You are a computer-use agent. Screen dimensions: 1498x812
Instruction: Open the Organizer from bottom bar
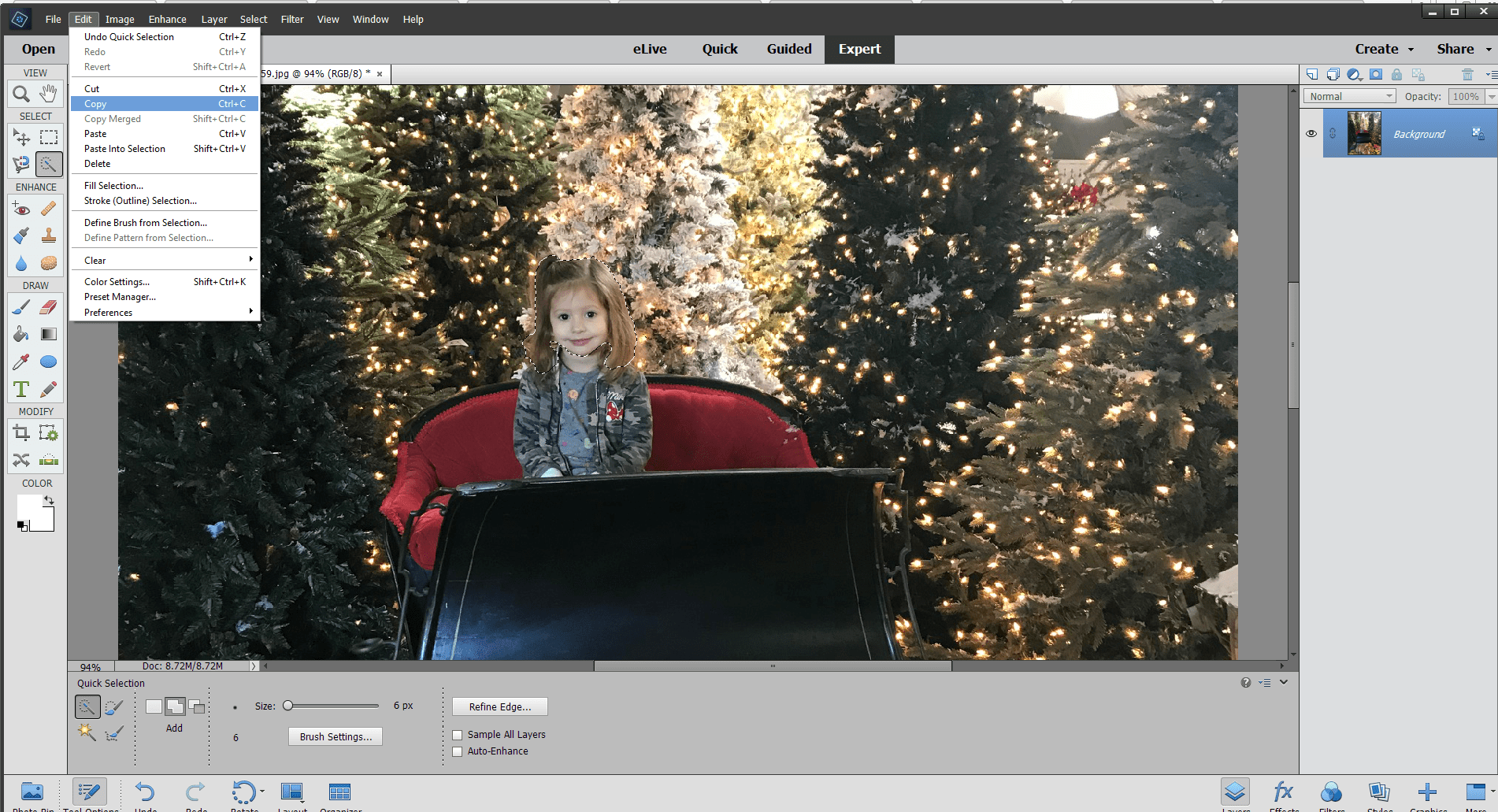(x=340, y=795)
